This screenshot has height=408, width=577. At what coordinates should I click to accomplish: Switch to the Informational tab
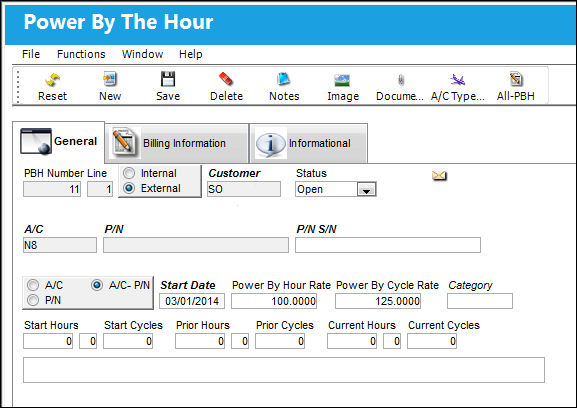[x=308, y=143]
